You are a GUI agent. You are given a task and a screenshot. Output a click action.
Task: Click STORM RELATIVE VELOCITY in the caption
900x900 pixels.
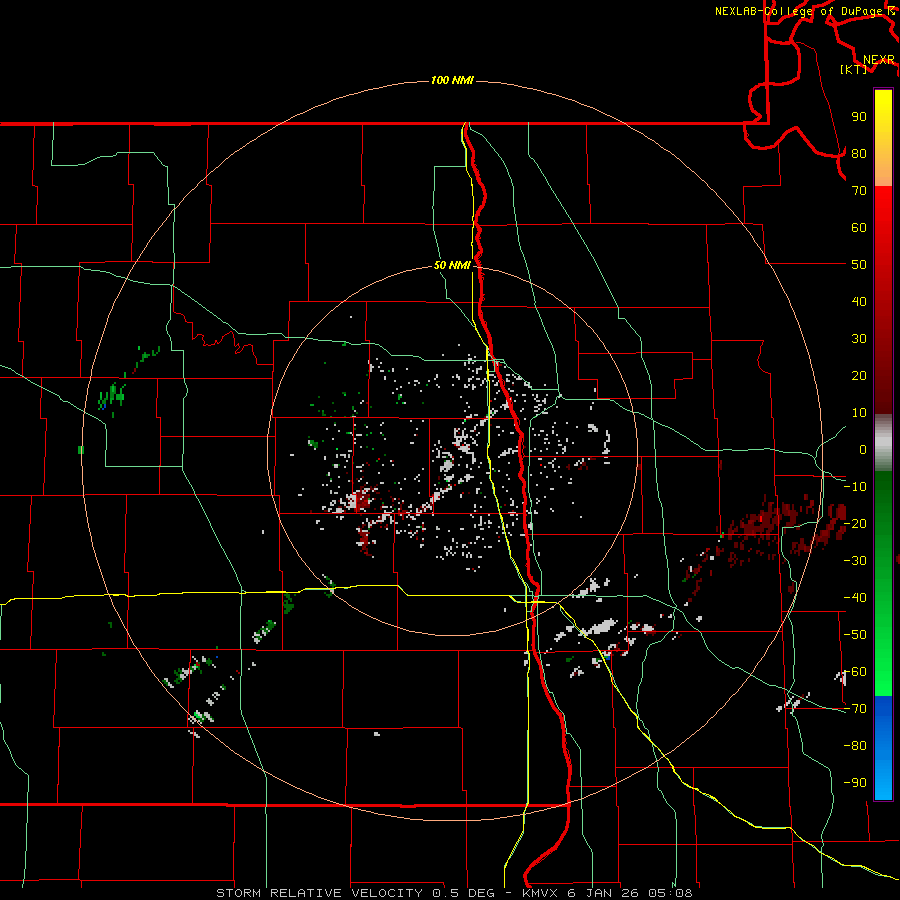click(x=321, y=893)
